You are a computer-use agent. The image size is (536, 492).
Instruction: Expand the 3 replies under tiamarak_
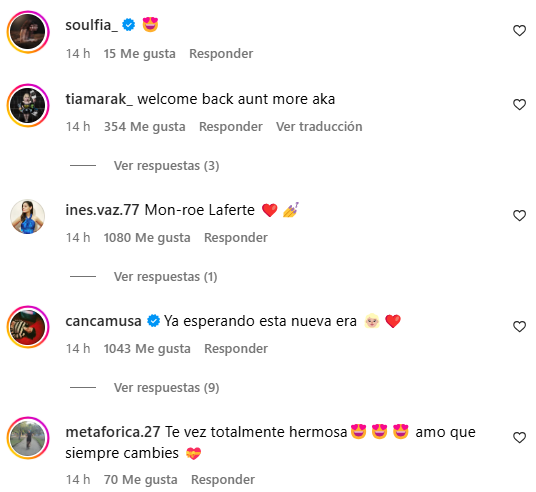[x=166, y=166]
